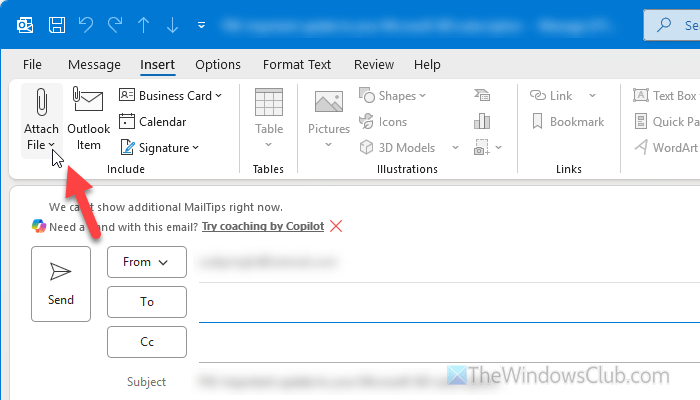Open Quick Parts
The height and width of the screenshot is (400, 700).
tap(667, 121)
